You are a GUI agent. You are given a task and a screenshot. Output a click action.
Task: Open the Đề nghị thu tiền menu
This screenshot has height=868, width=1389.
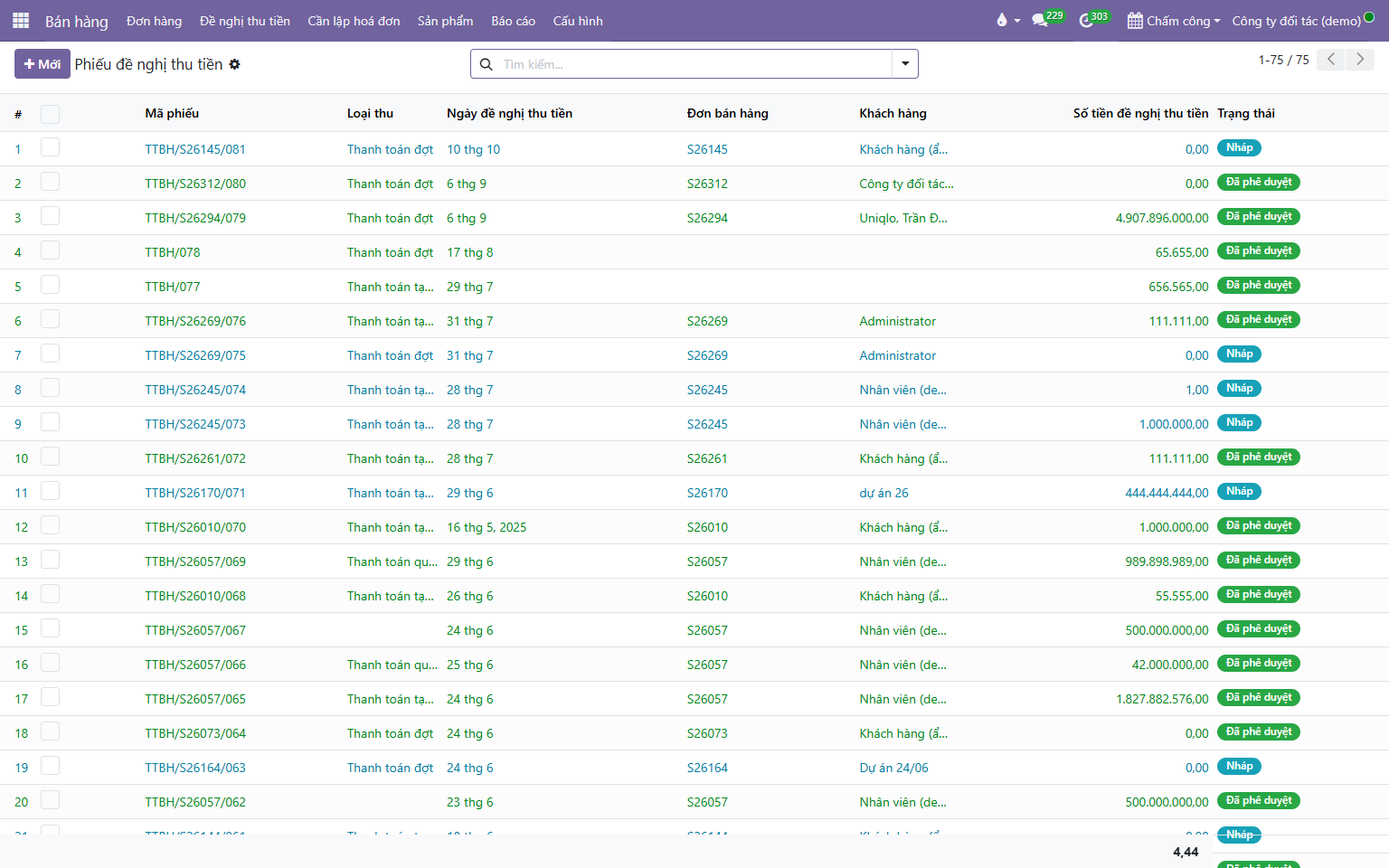(245, 21)
